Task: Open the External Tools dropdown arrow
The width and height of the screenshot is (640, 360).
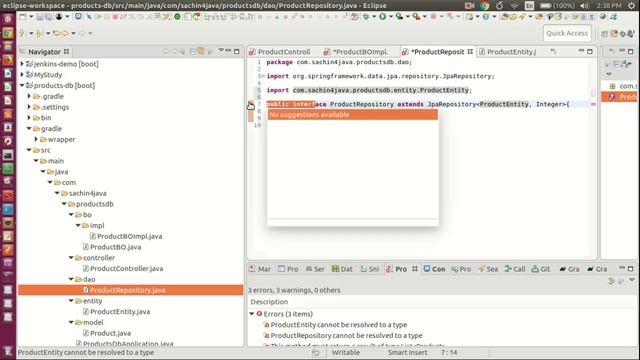Action: (424, 17)
